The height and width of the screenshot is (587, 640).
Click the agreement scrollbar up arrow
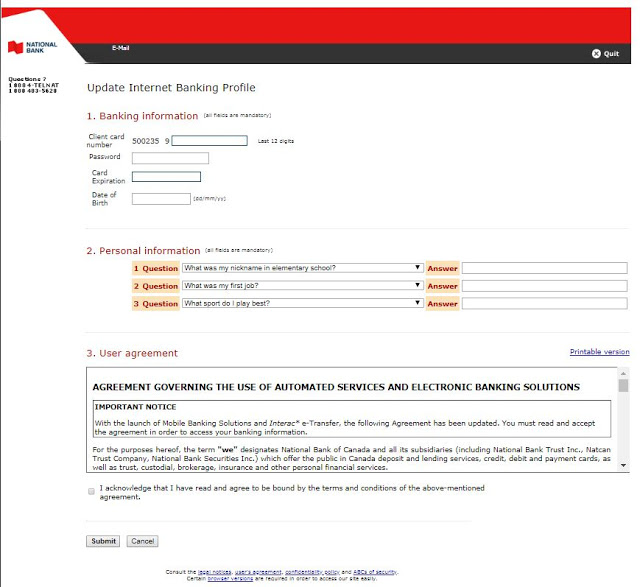[623, 373]
